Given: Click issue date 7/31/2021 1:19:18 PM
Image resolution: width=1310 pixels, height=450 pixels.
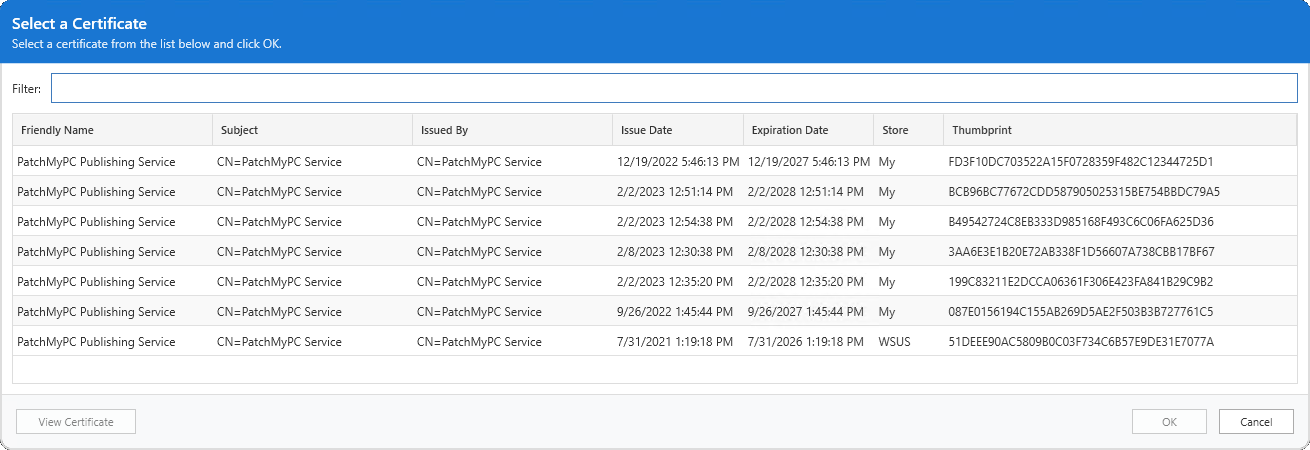Looking at the screenshot, I should point(675,342).
